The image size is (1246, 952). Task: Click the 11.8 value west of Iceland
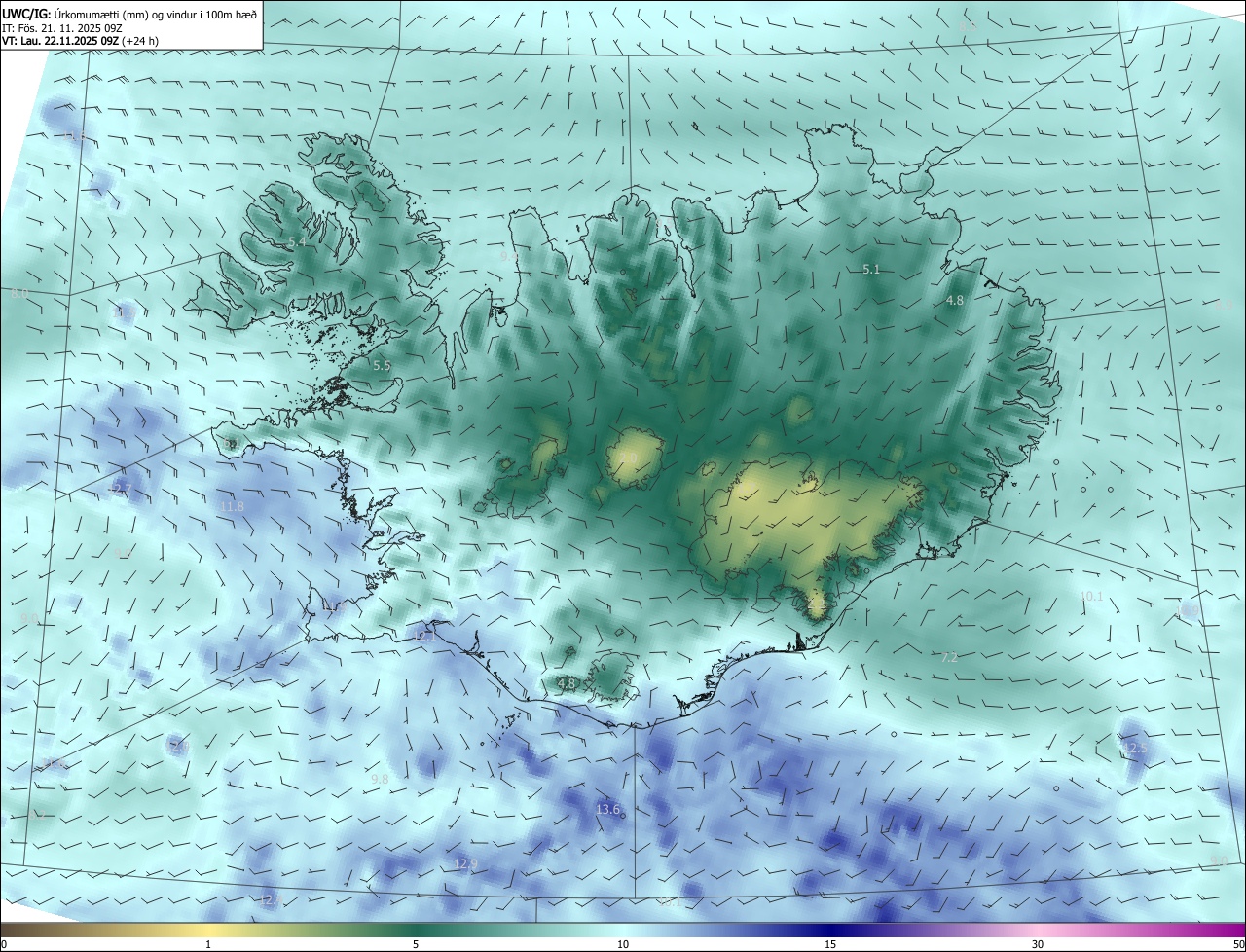[x=232, y=507]
